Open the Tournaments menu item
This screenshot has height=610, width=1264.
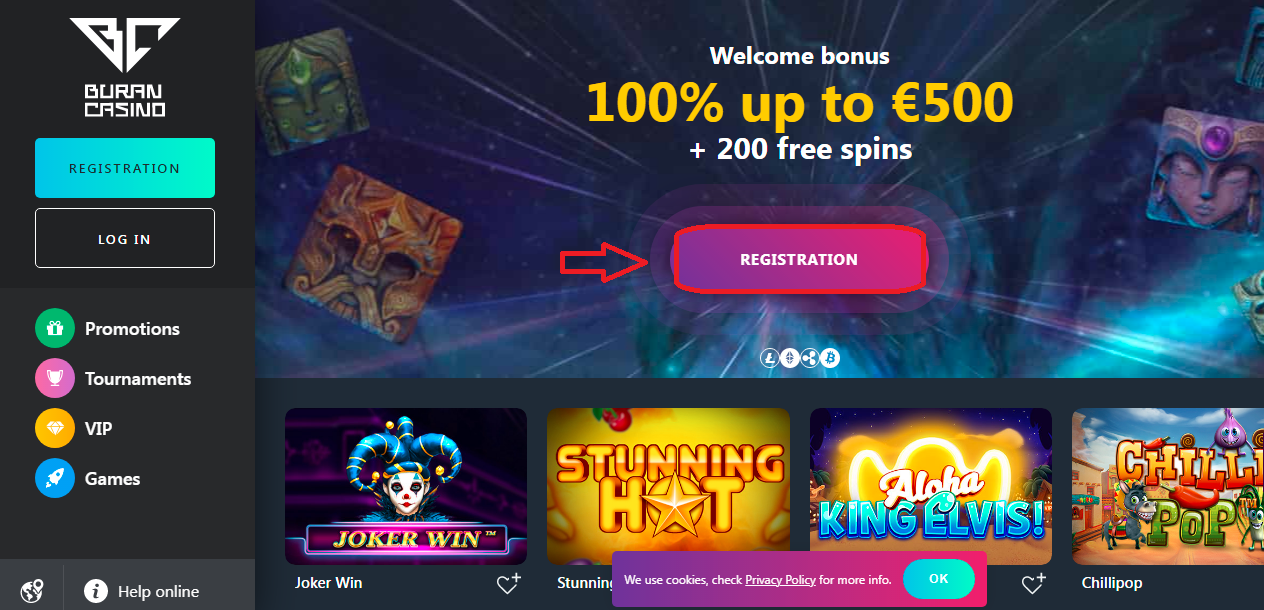coord(138,379)
